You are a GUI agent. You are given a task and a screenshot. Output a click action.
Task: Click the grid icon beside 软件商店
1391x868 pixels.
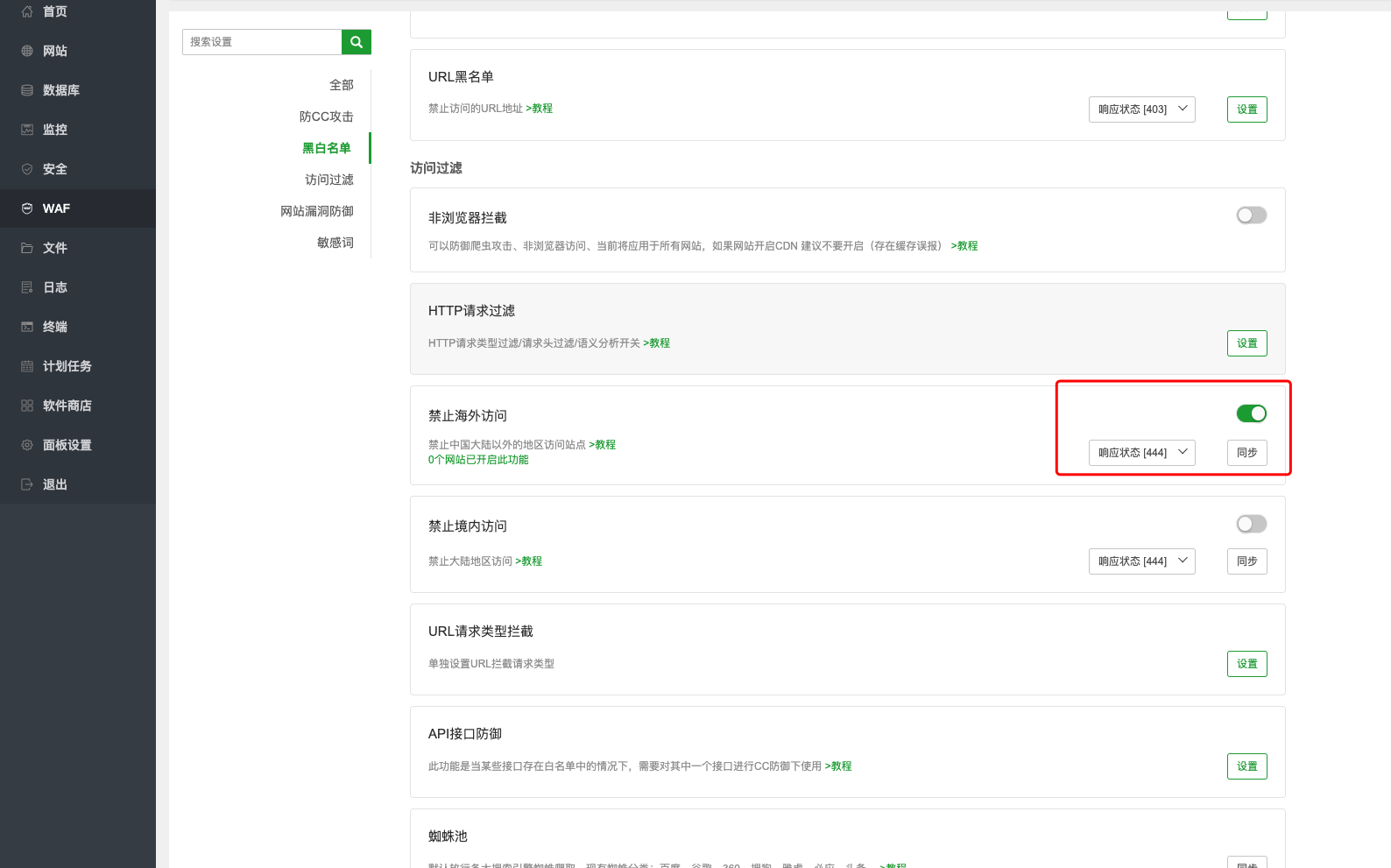point(27,406)
